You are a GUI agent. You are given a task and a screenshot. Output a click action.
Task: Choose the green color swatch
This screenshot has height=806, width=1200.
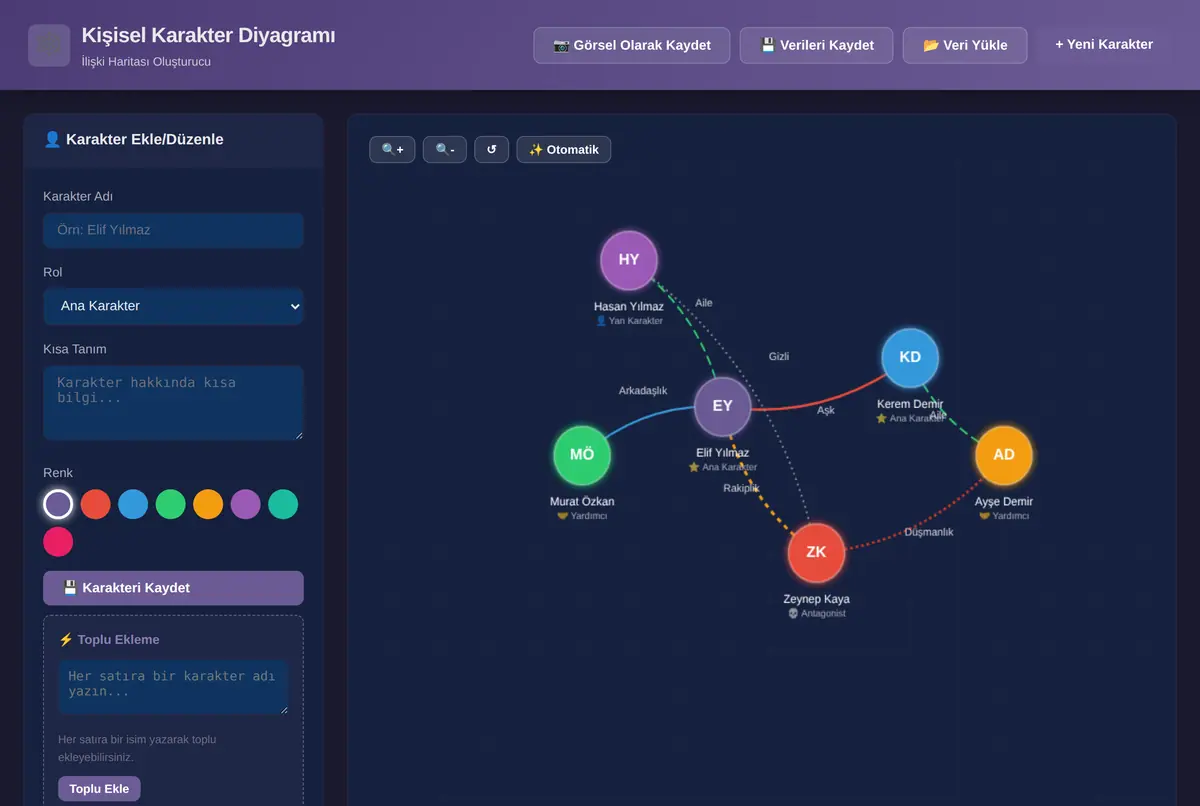pyautogui.click(x=171, y=504)
